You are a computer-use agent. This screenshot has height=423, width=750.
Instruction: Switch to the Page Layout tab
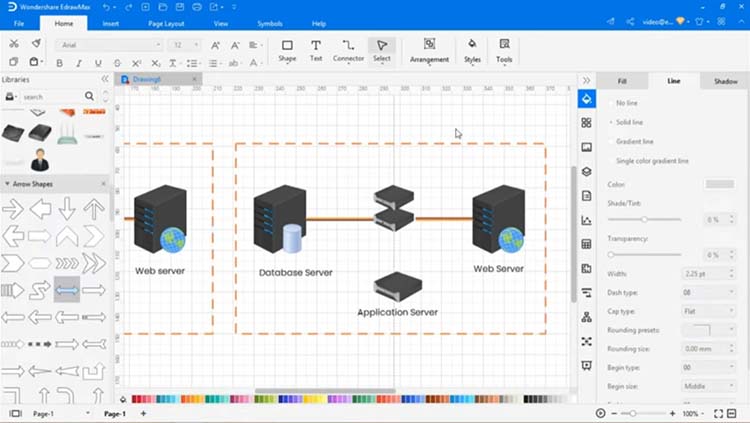(166, 23)
